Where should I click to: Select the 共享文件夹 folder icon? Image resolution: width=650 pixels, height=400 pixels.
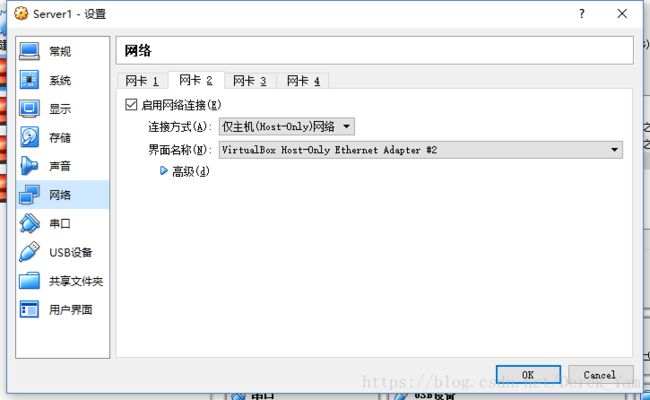click(x=29, y=281)
